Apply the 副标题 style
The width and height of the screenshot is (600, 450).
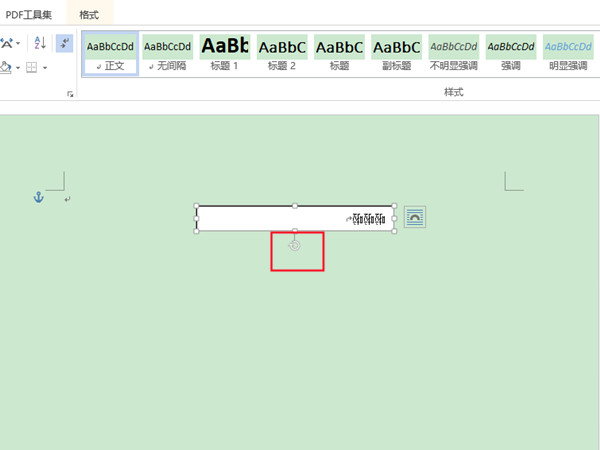click(x=396, y=54)
